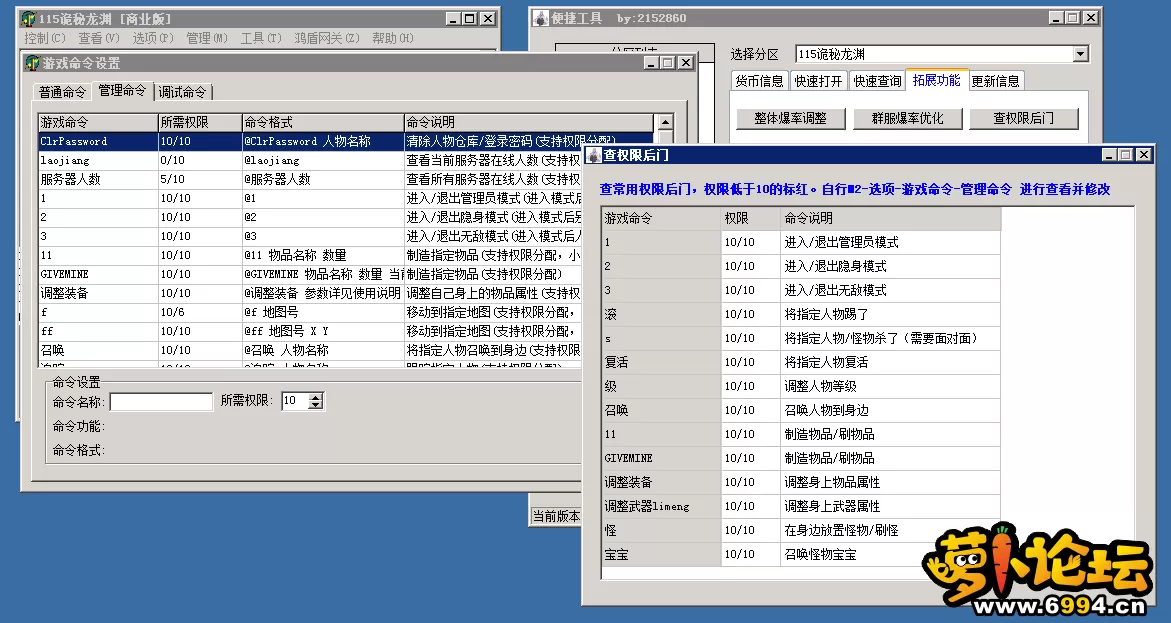Click the 所需权限 column header
The image size is (1171, 623).
coord(199,122)
